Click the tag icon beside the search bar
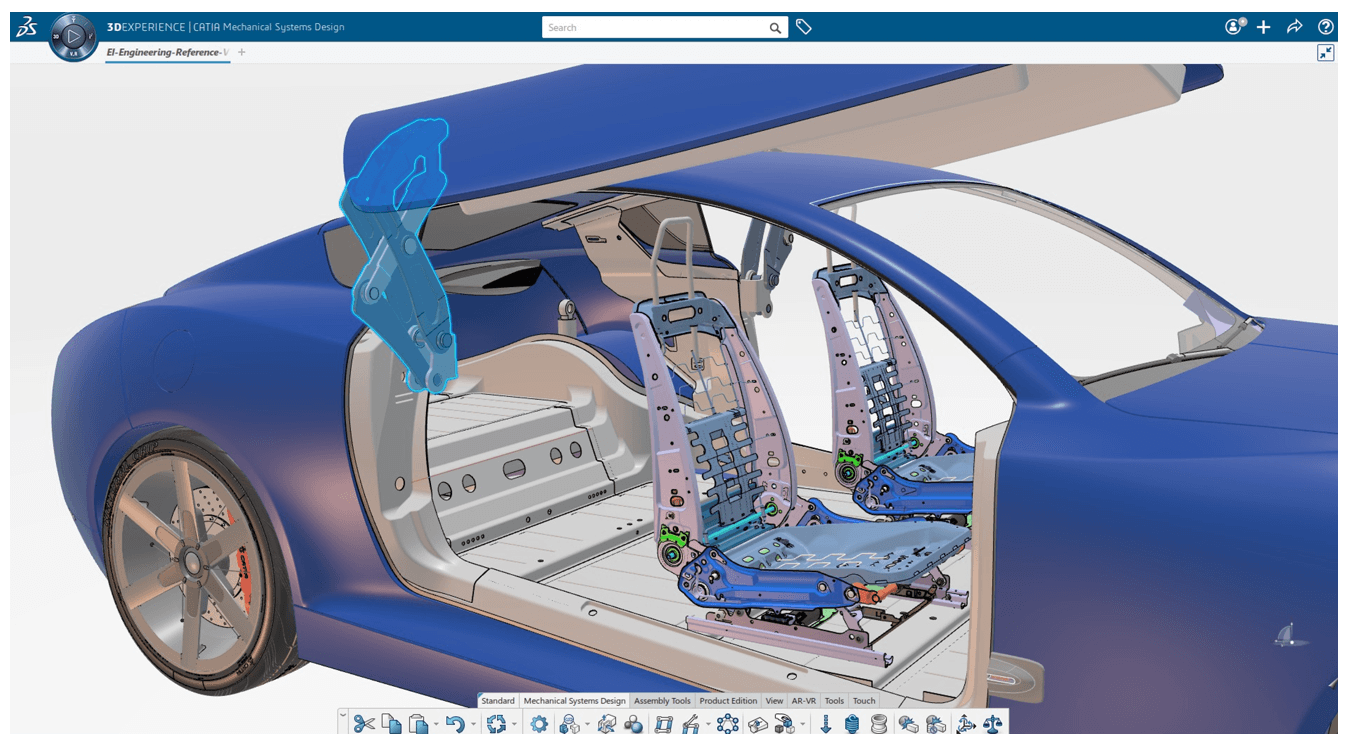Screen dimensions: 1347x744 coord(804,27)
